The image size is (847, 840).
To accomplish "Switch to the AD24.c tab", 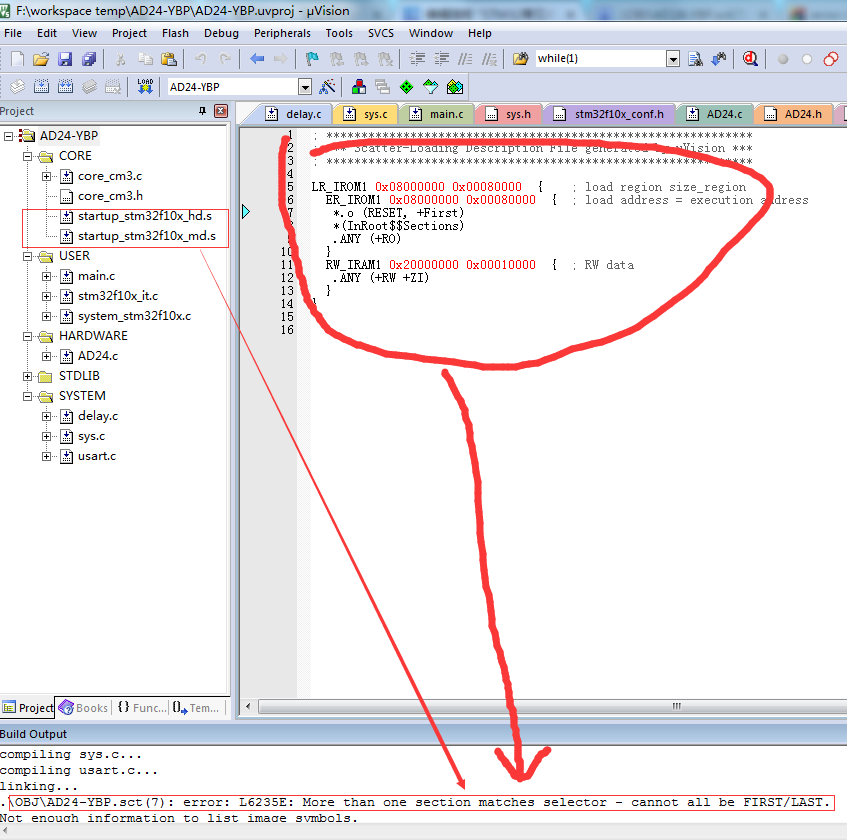I will click(715, 114).
